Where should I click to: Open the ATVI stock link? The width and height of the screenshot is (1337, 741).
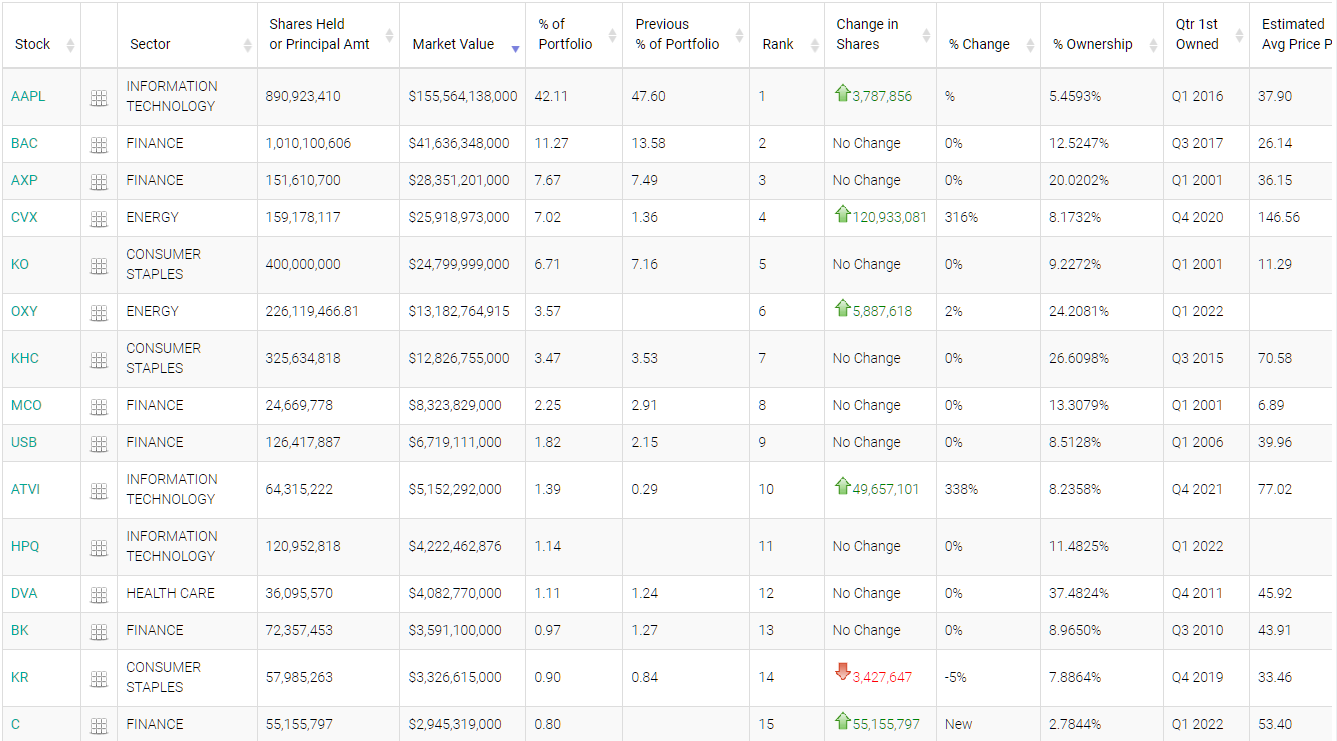click(x=25, y=489)
